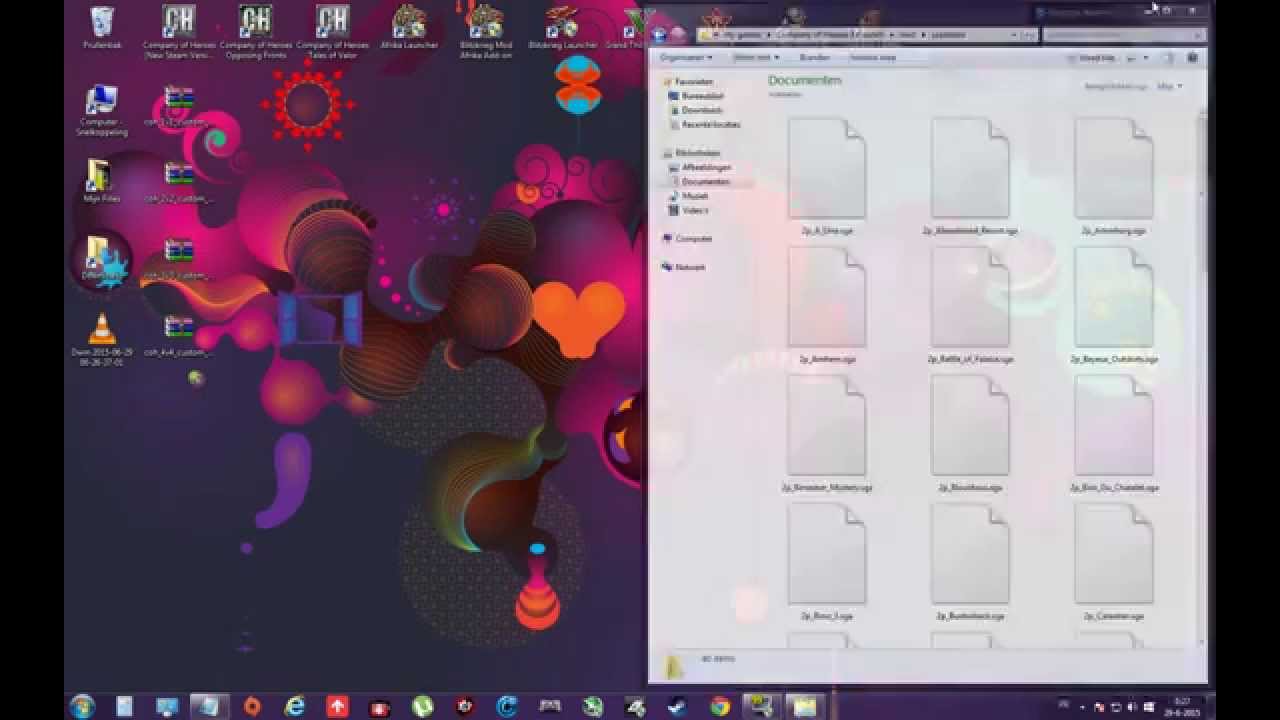Select Muziek in the navigation pane
Viewport: 1280px width, 720px height.
point(694,197)
